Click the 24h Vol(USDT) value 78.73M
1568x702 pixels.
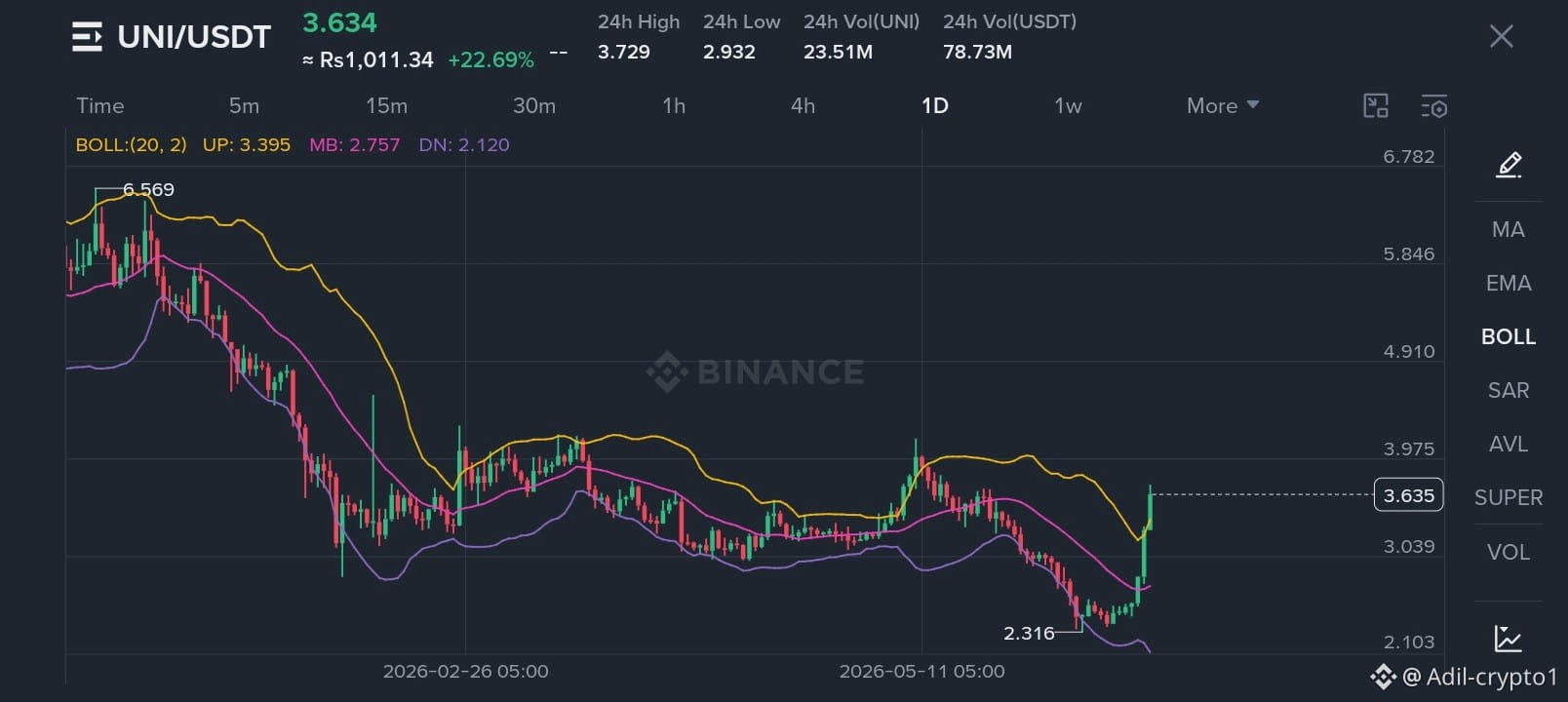(x=977, y=52)
